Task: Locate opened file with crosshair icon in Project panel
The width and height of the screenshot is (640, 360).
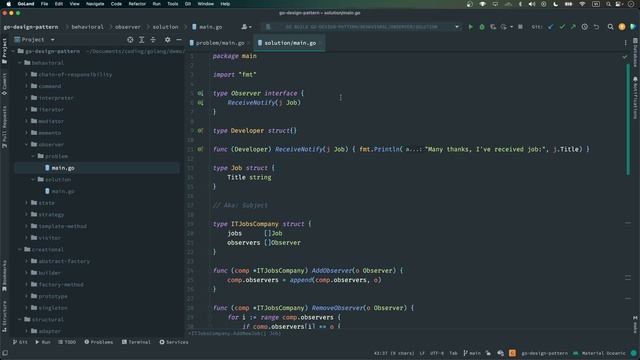Action: click(x=130, y=40)
